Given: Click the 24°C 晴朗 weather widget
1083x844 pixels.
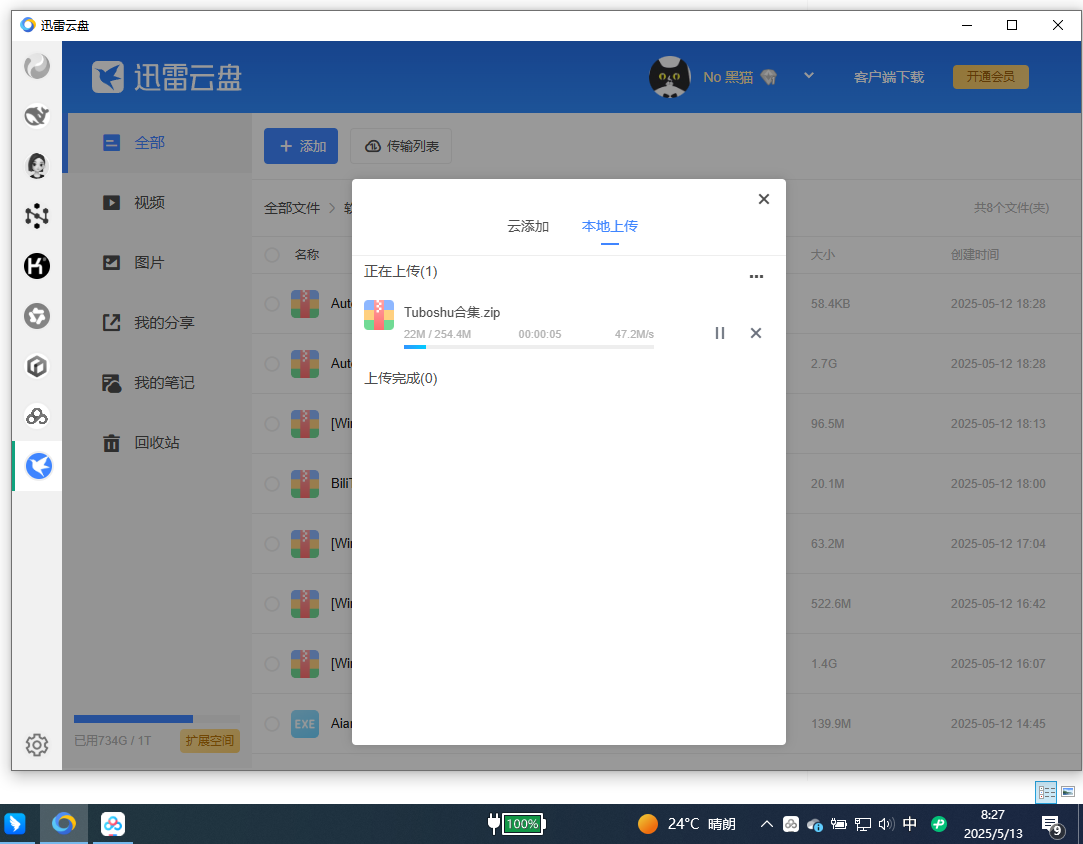Looking at the screenshot, I should click(687, 824).
